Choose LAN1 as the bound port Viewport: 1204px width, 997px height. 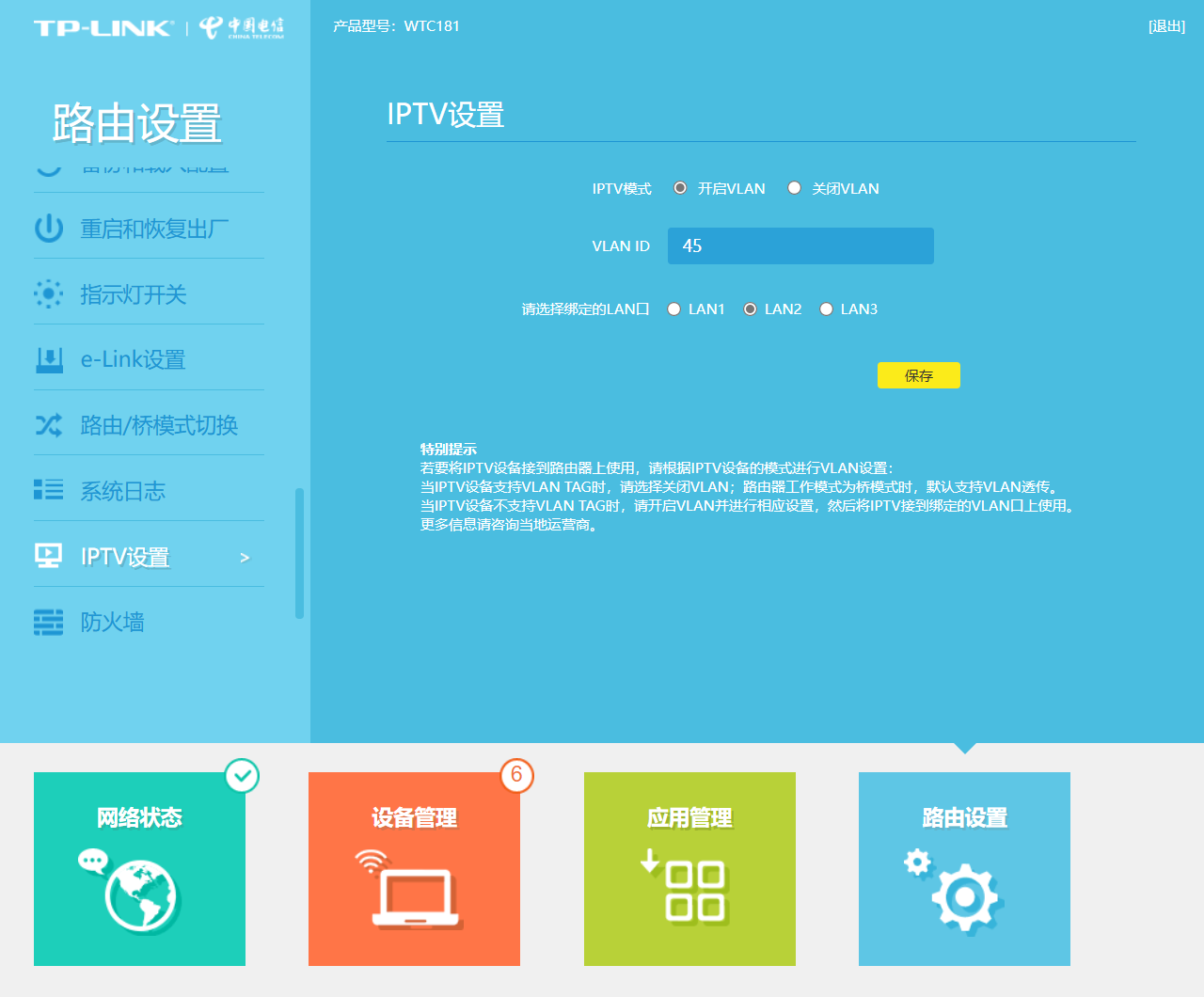pos(673,309)
